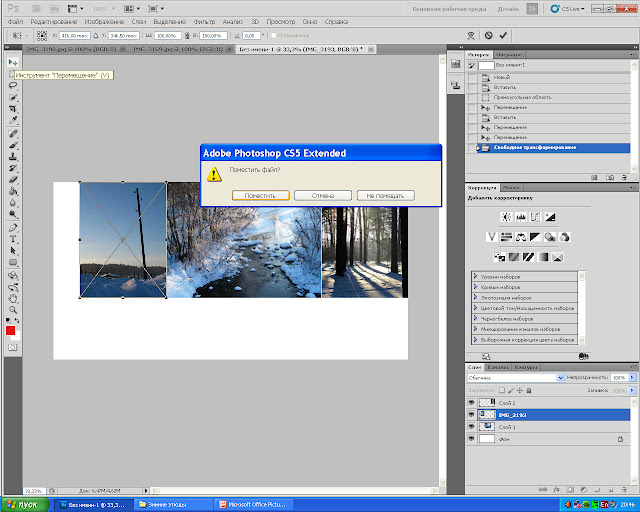This screenshot has height=512, width=640.
Task: Add a Levels adjustment
Action: click(x=521, y=217)
